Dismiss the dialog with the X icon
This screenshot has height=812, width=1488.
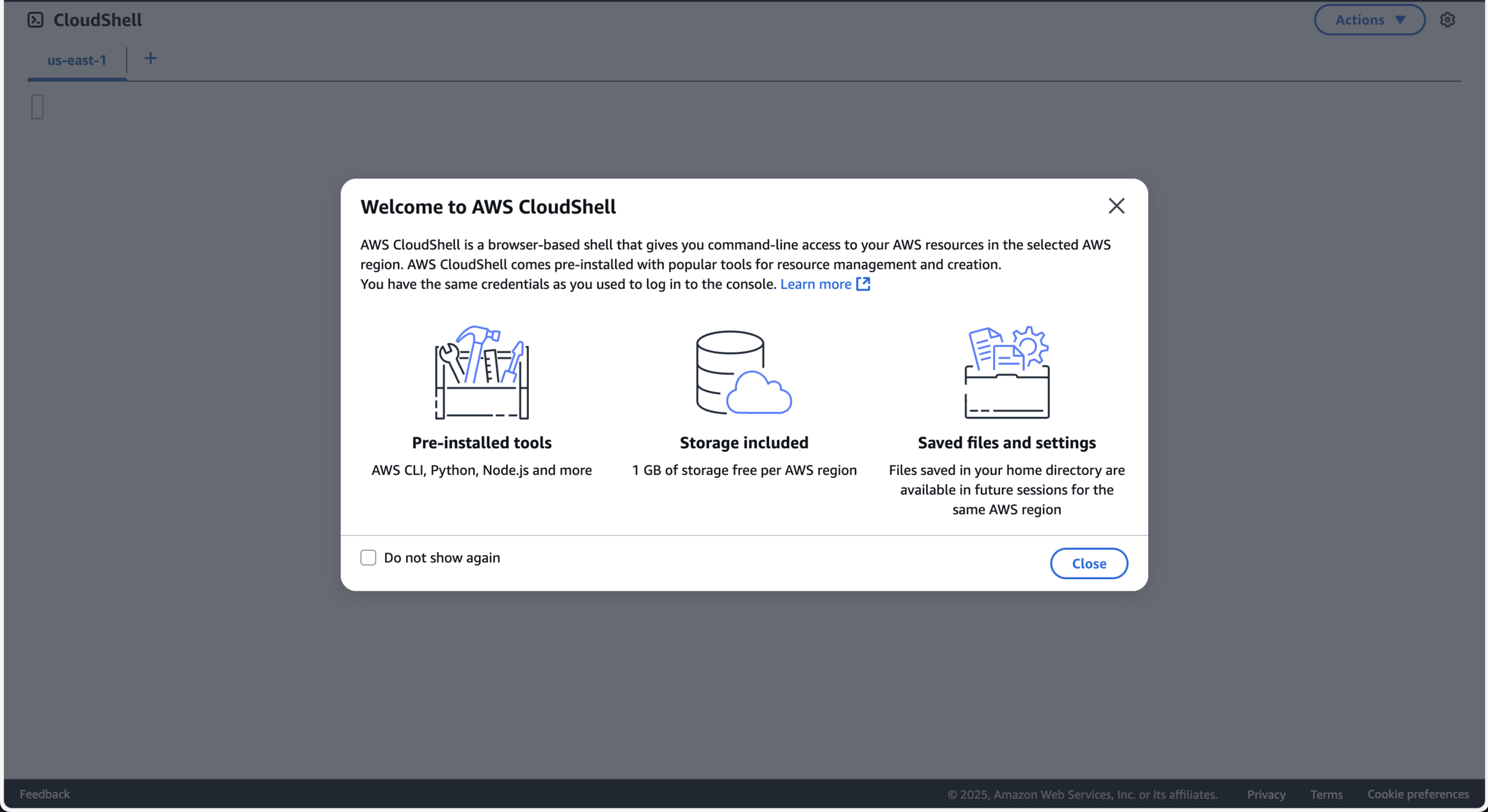tap(1116, 206)
